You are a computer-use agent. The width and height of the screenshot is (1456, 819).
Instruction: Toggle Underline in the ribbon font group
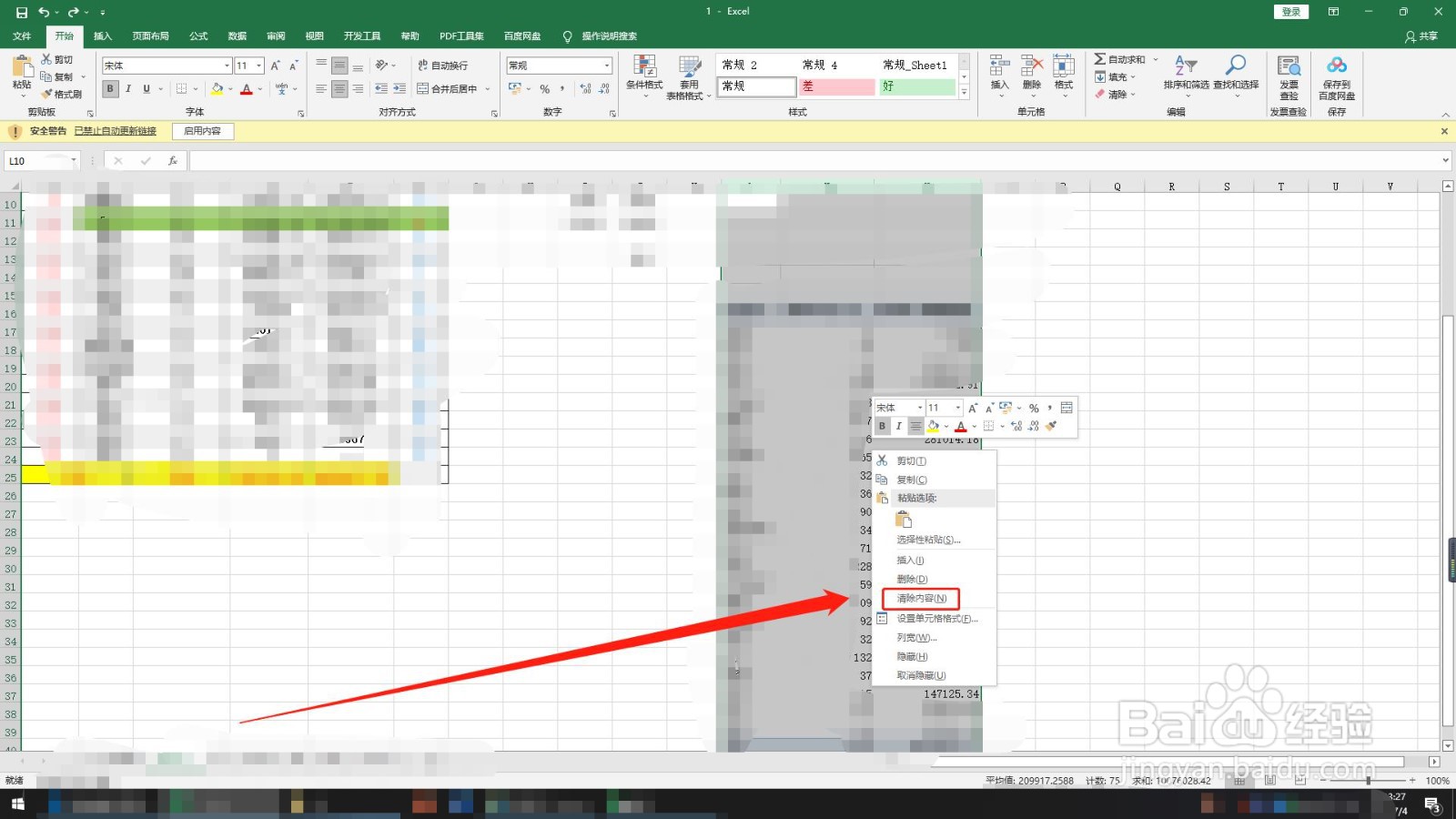tap(147, 89)
